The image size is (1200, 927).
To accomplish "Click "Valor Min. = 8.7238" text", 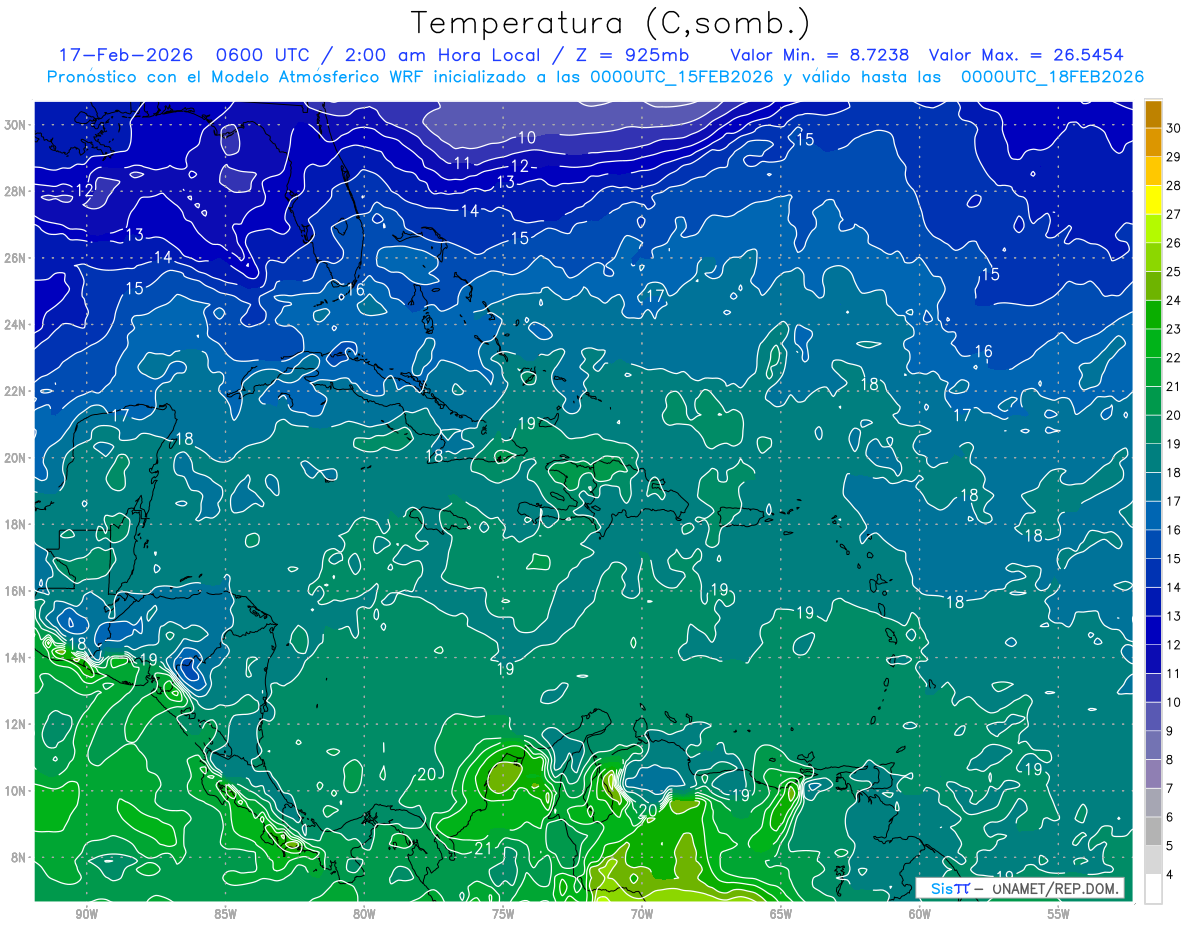I will click(819, 55).
